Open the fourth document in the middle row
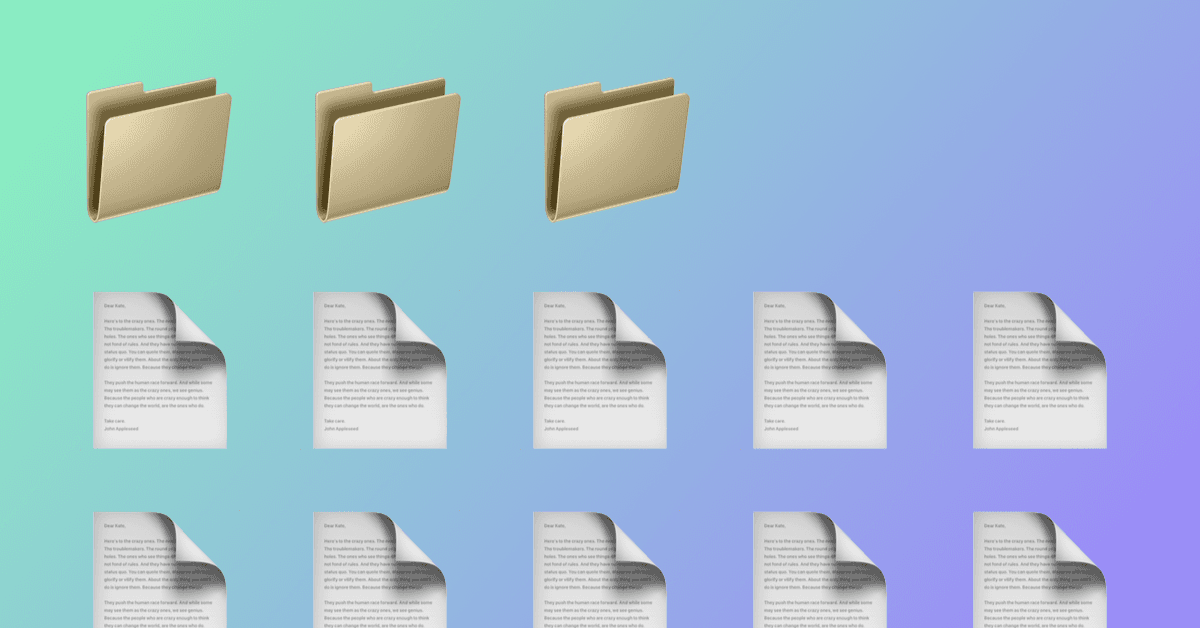The width and height of the screenshot is (1200, 628). click(x=819, y=371)
